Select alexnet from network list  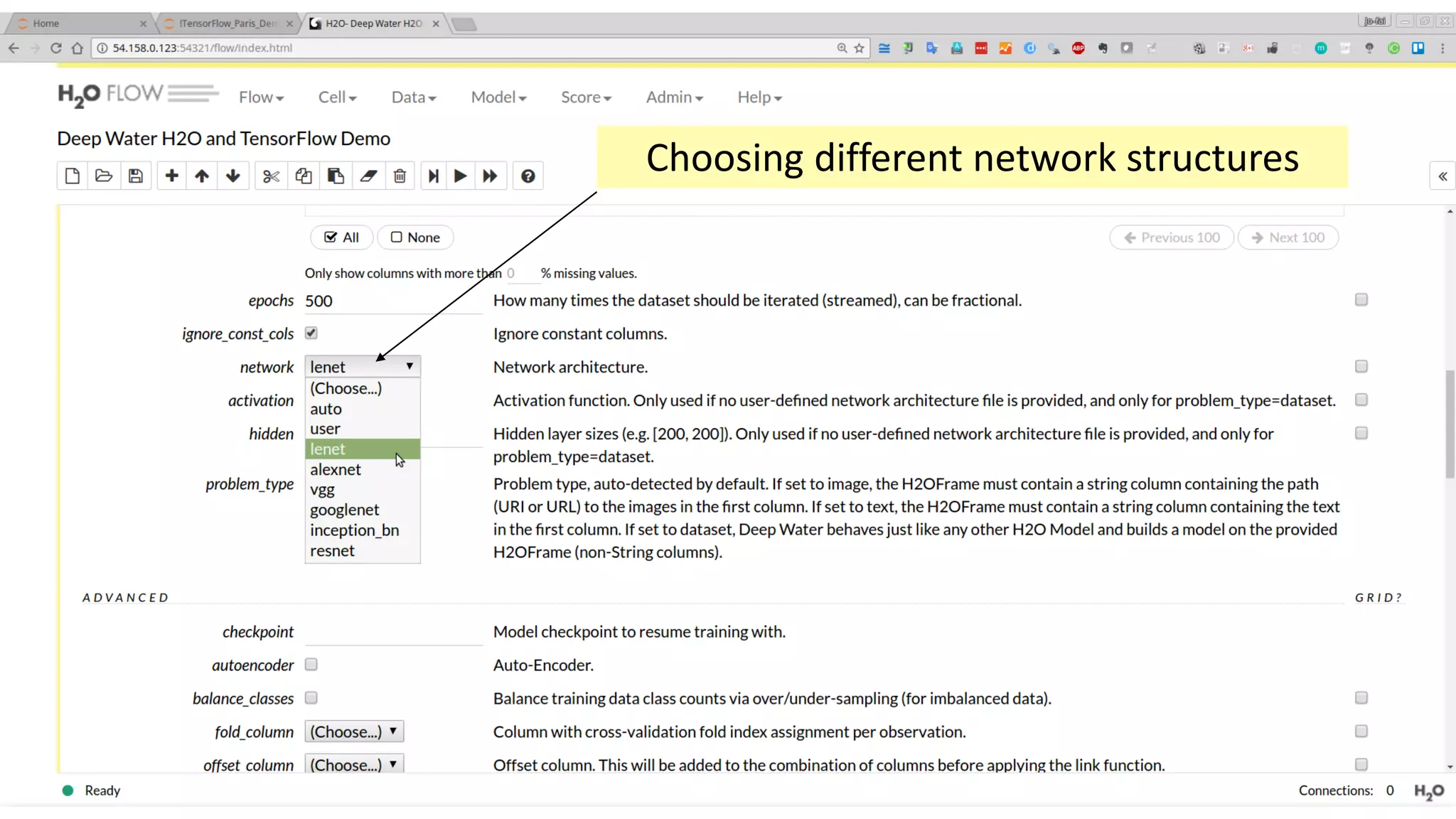pos(363,469)
